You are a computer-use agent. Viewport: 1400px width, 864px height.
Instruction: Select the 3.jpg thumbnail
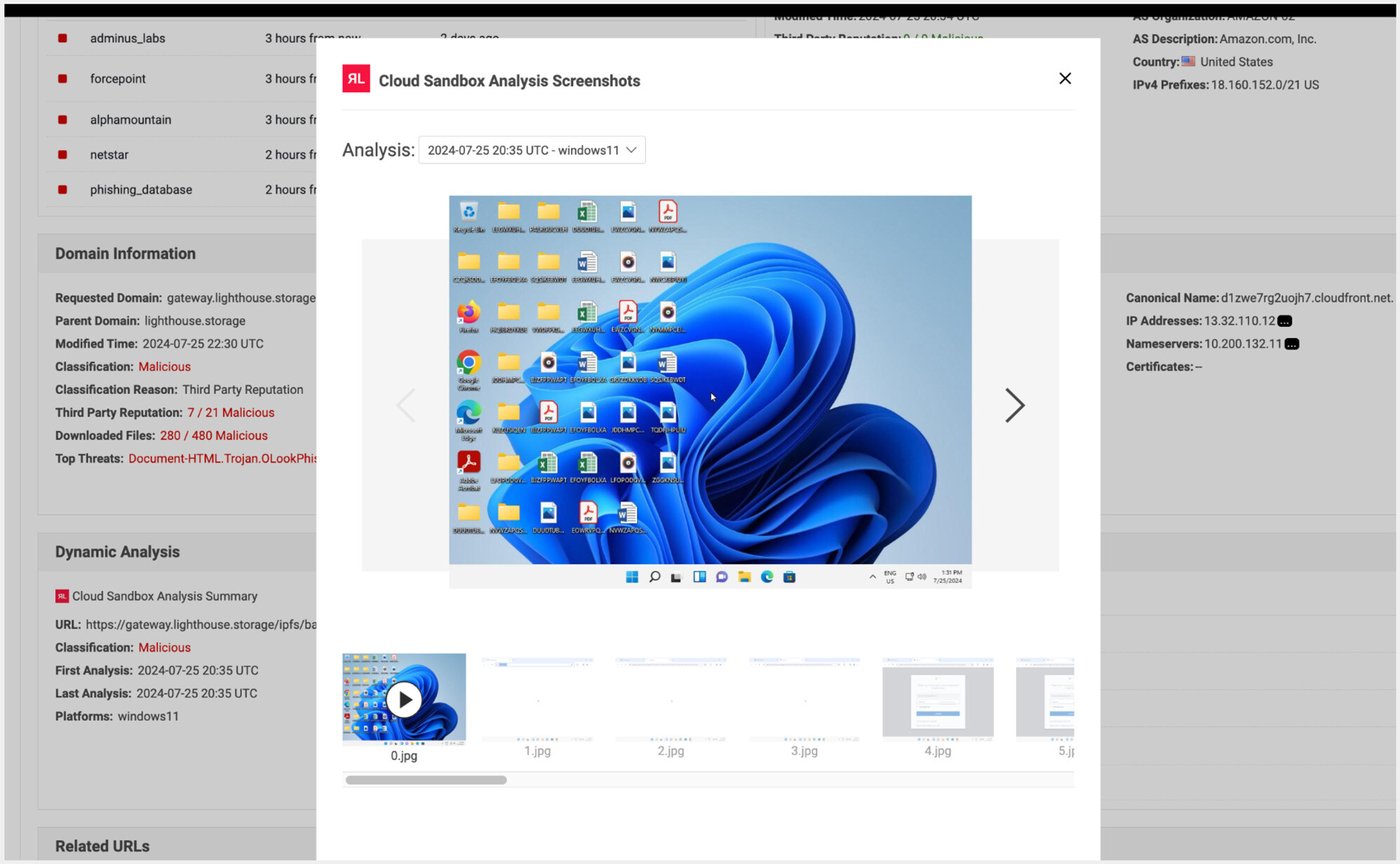805,698
